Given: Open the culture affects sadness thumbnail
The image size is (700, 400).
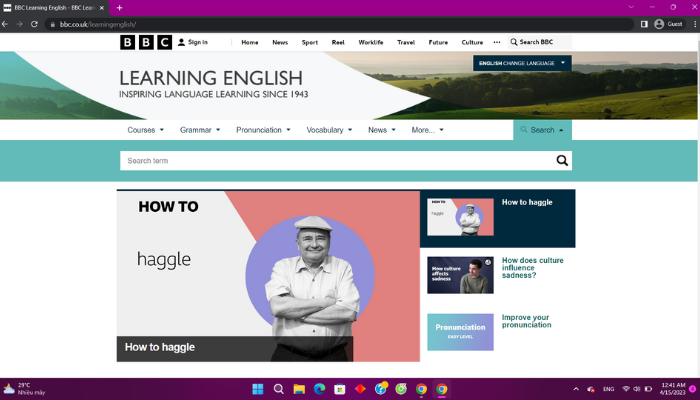Looking at the screenshot, I should point(460,275).
